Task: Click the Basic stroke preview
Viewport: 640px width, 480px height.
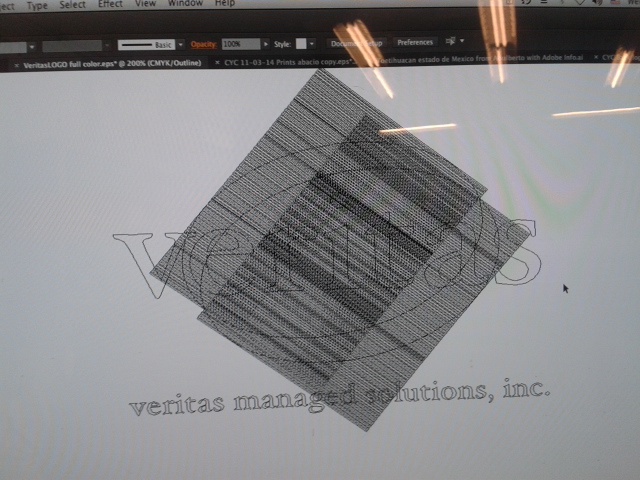Action: tap(147, 45)
